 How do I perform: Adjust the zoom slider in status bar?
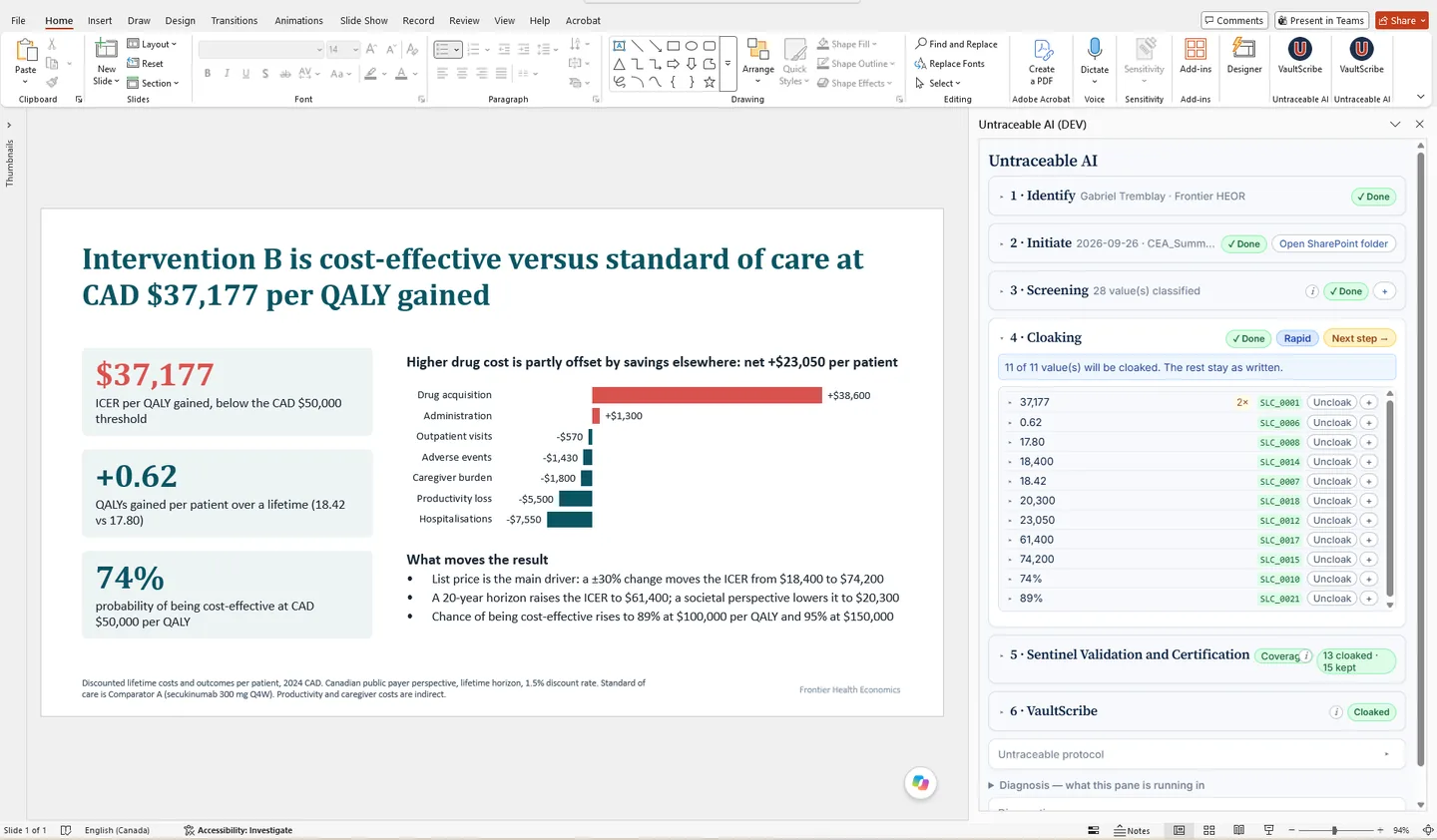tap(1333, 830)
